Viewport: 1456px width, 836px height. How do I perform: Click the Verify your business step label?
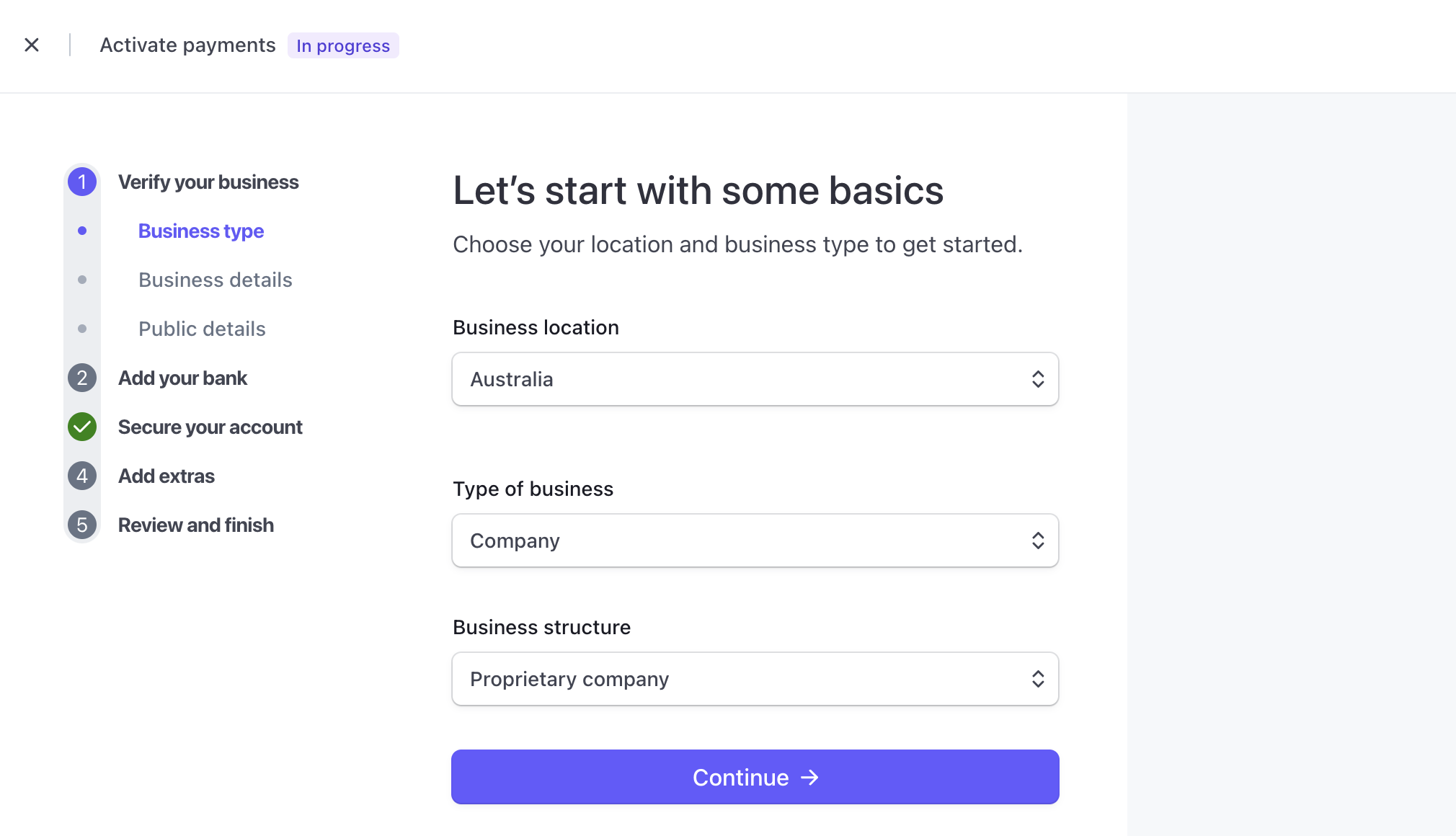click(208, 181)
